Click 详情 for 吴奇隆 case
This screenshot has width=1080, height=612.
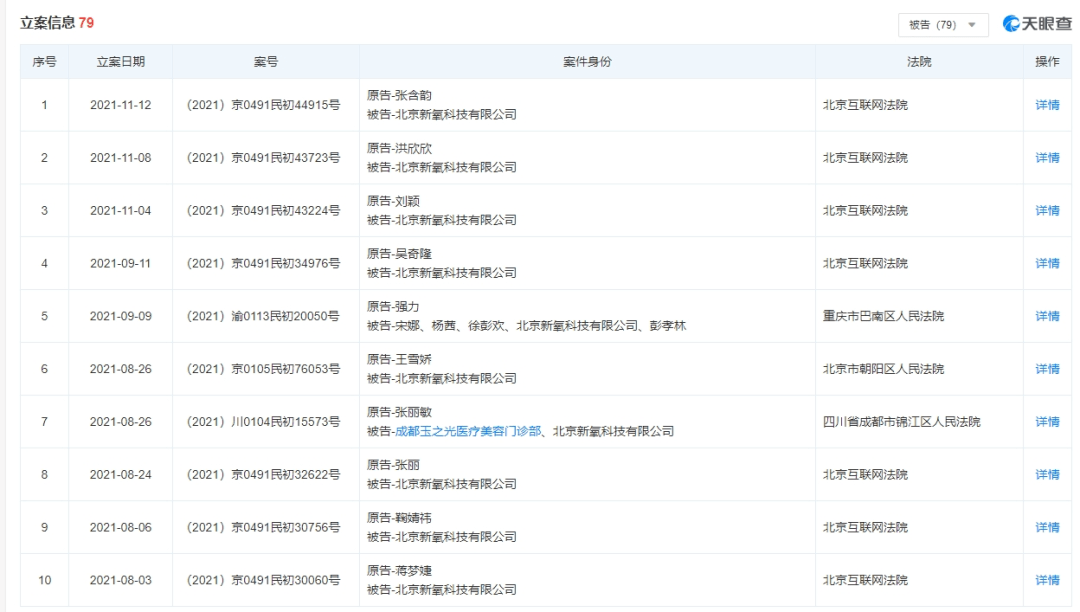[x=1047, y=264]
